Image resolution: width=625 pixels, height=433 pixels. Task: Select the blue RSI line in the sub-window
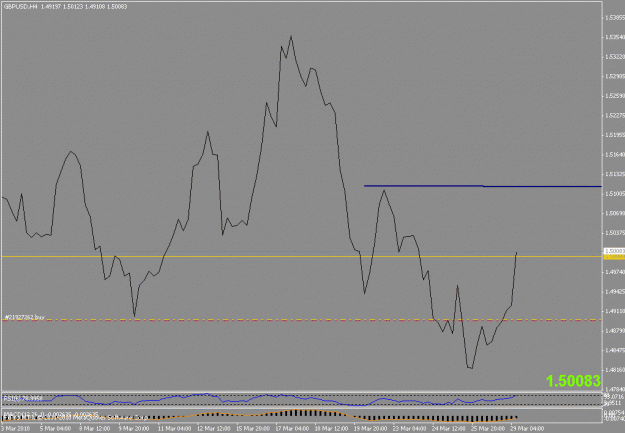tap(259, 399)
